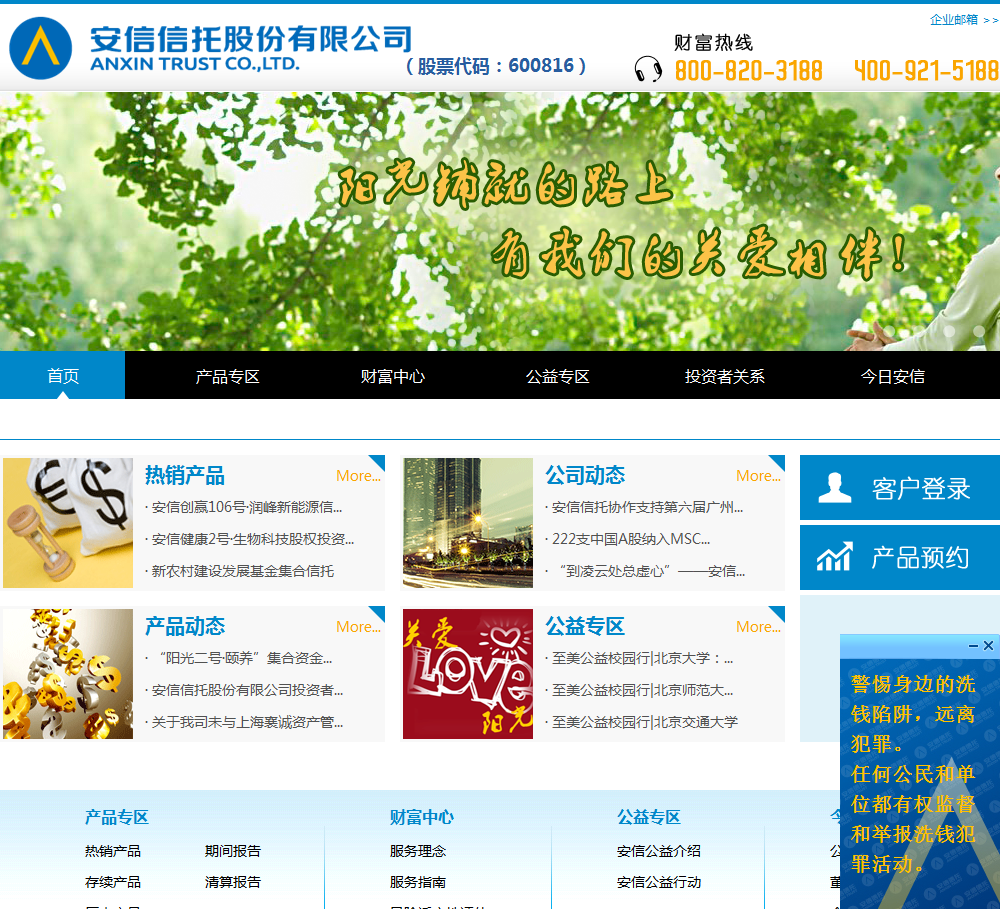The image size is (1000, 909).
Task: Click footer 安信公益行动 link
Action: tap(659, 882)
